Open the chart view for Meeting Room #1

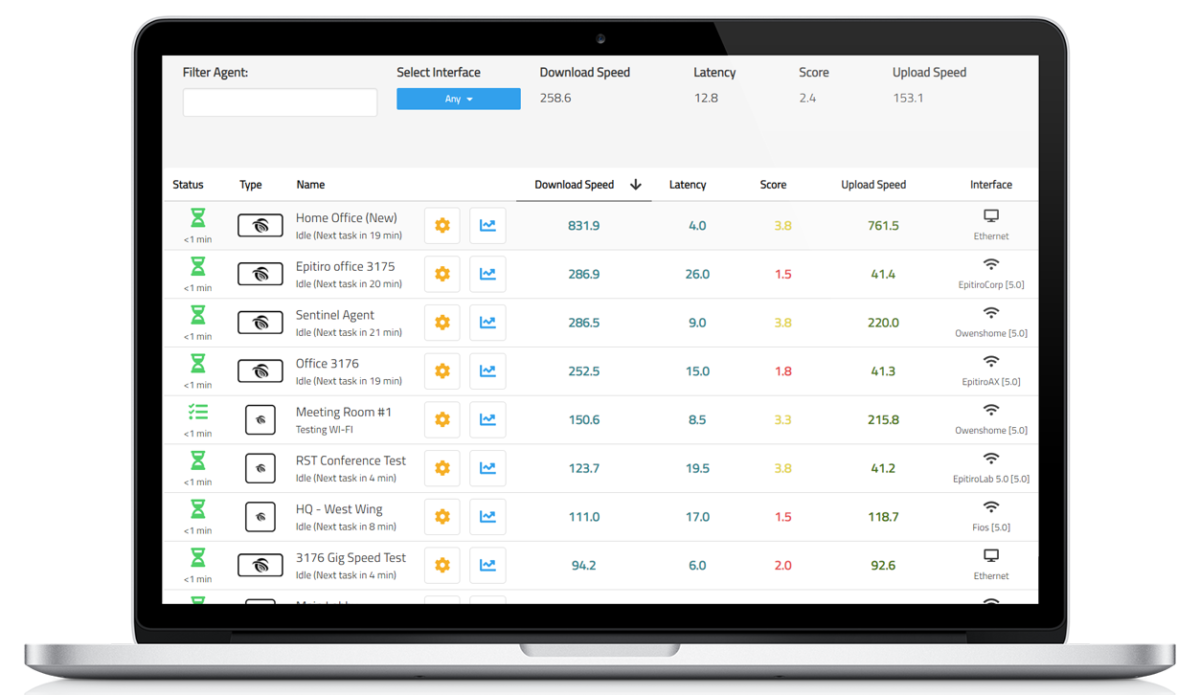pyautogui.click(x=487, y=419)
